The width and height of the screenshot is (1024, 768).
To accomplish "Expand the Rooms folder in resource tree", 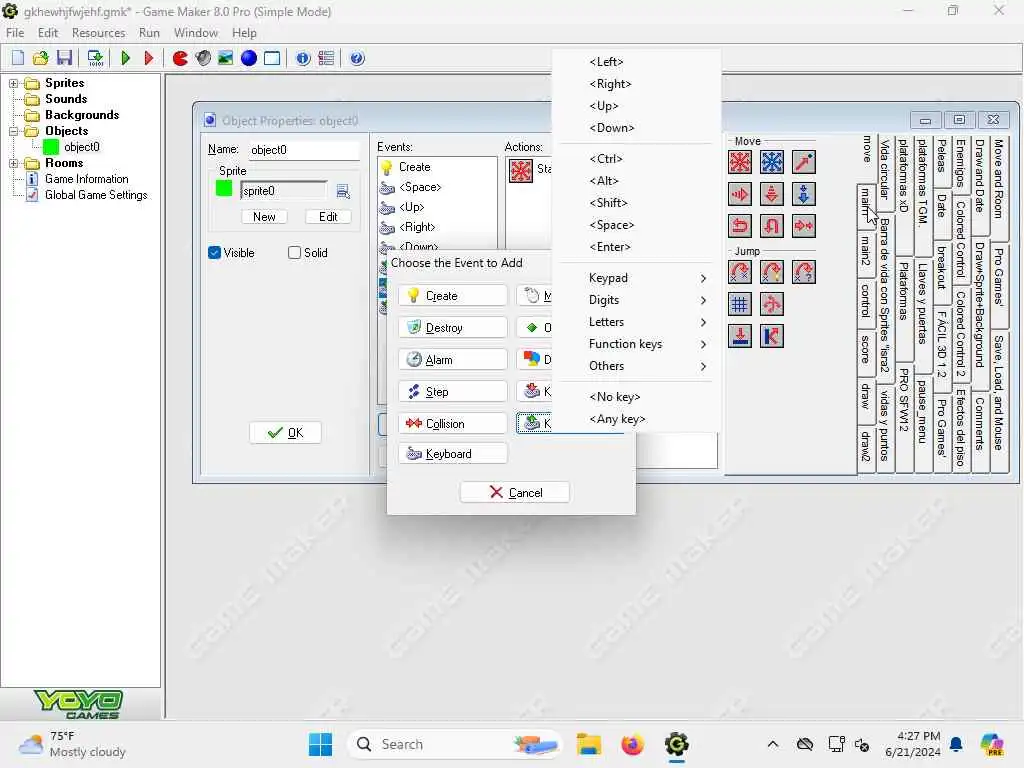I will [x=13, y=163].
